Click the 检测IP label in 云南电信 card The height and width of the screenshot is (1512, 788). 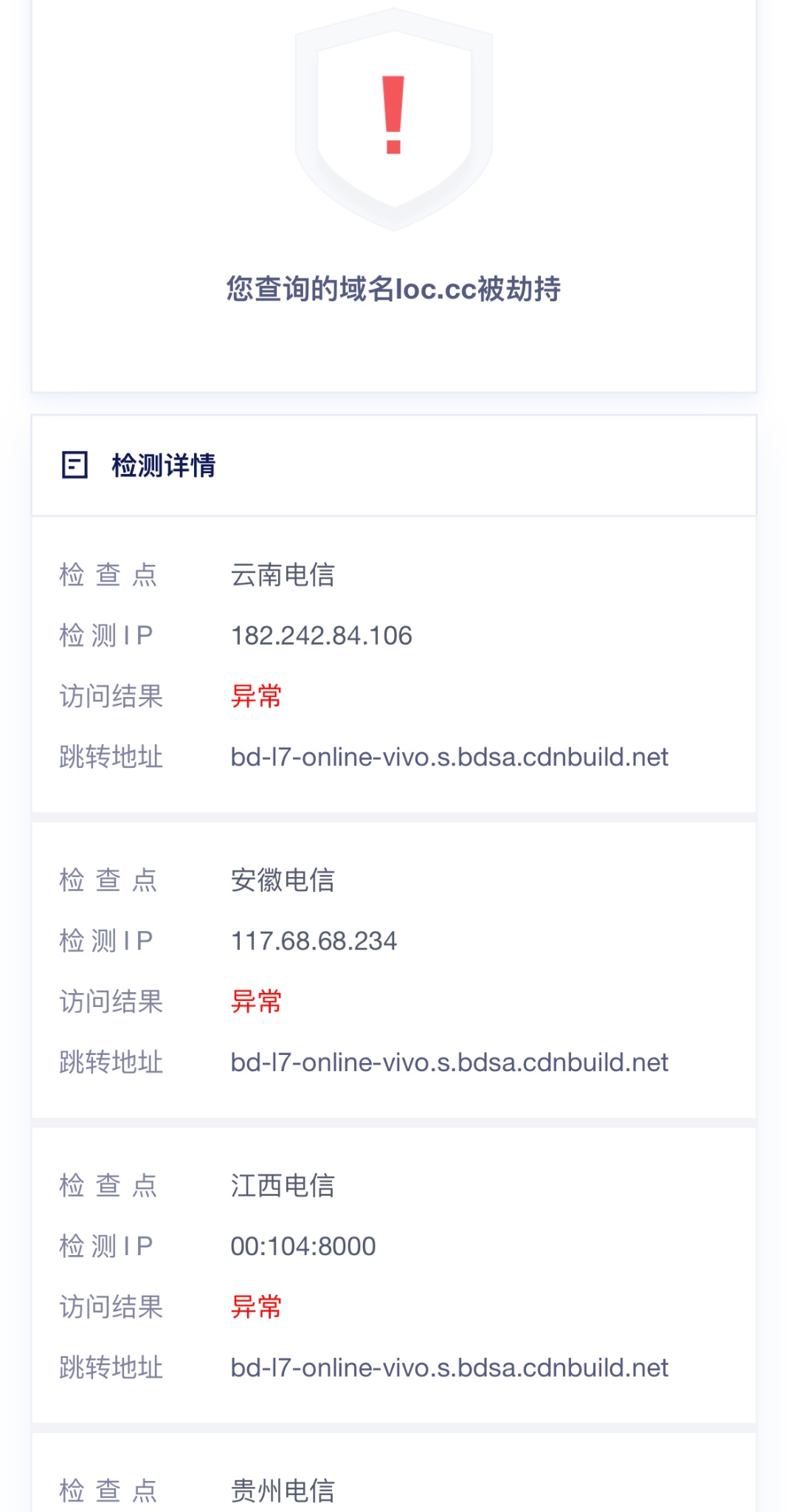(x=106, y=636)
